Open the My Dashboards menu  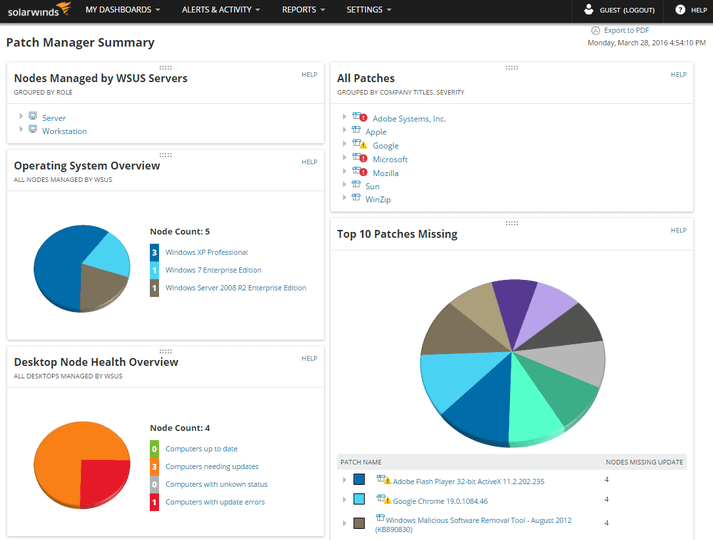click(x=123, y=10)
